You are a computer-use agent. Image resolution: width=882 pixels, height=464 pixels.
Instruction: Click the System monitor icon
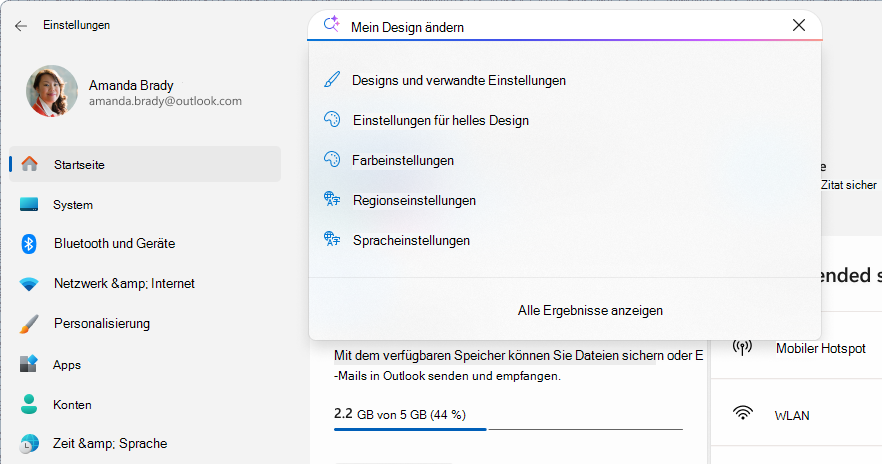29,204
